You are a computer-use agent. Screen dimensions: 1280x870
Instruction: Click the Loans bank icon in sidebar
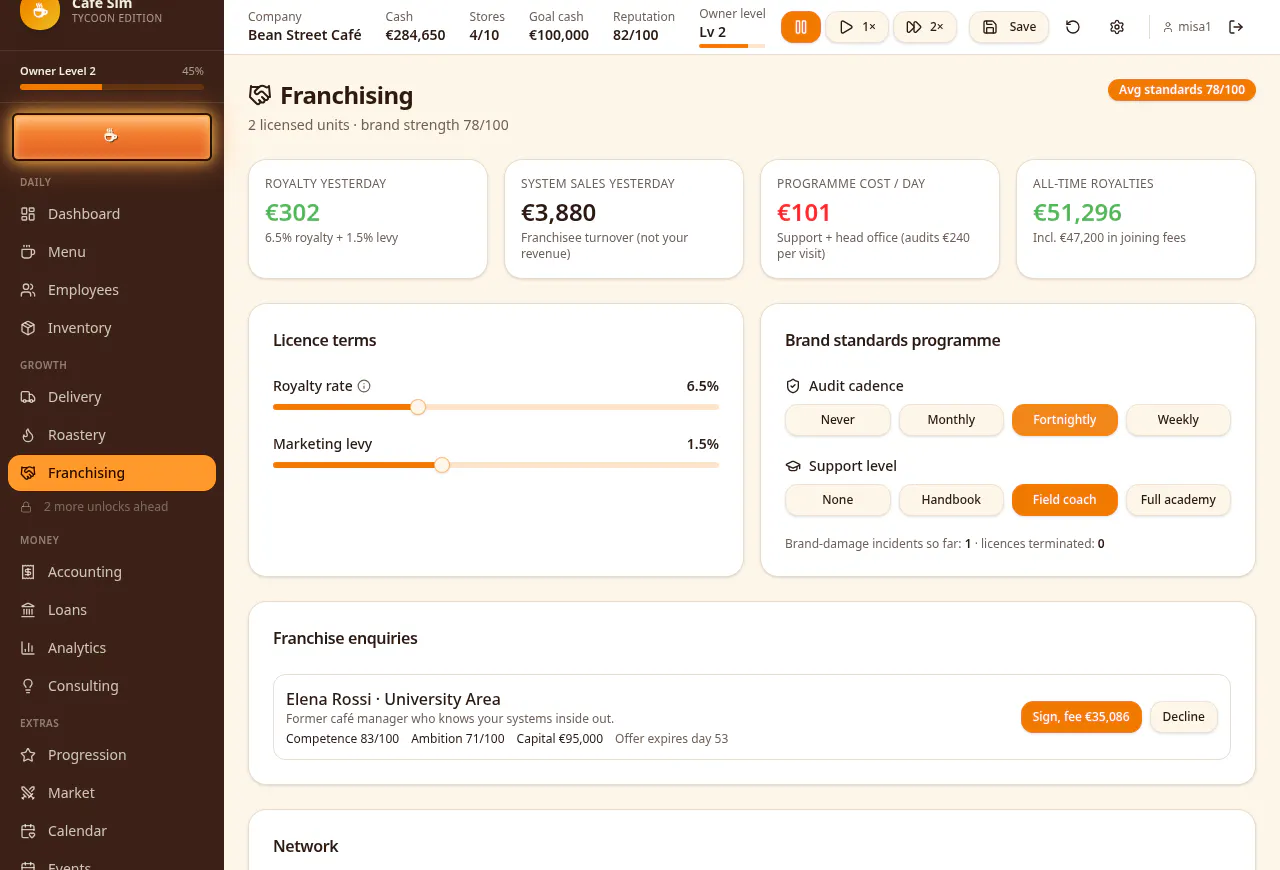pyautogui.click(x=28, y=610)
